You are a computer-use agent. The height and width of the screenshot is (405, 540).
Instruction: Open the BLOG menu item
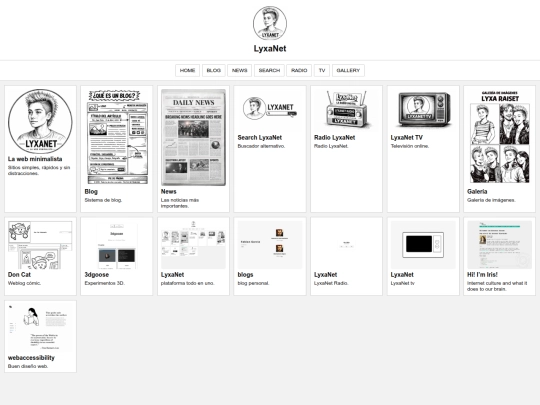(x=214, y=70)
